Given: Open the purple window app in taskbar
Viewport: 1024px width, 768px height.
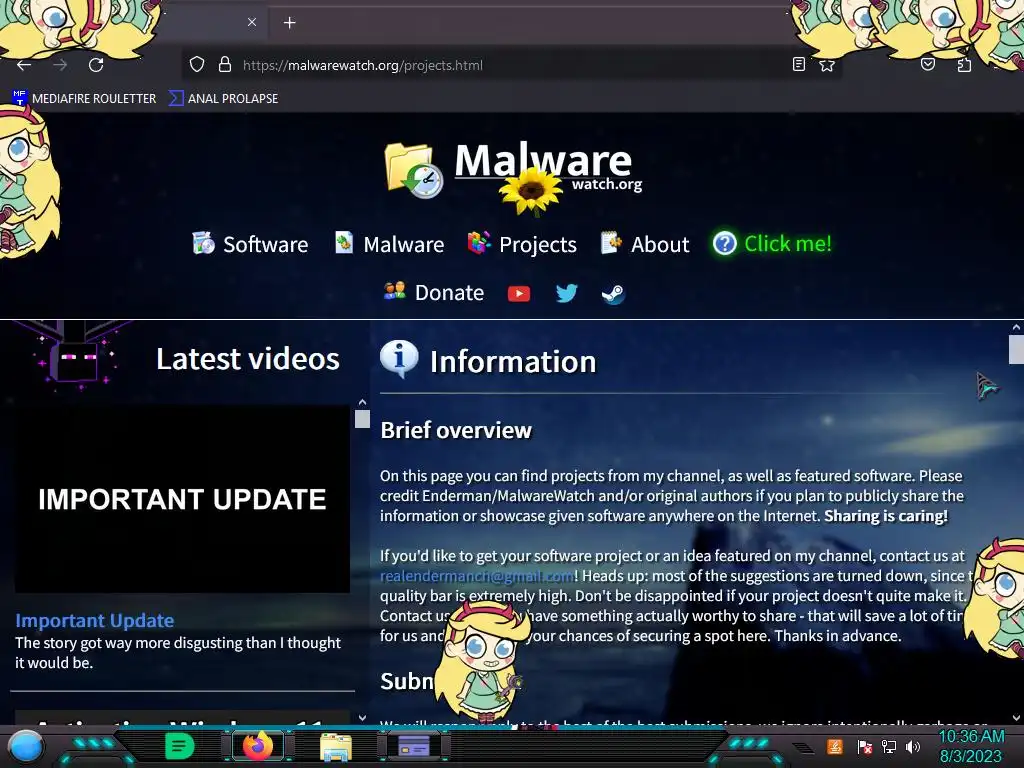Looking at the screenshot, I should [x=413, y=746].
